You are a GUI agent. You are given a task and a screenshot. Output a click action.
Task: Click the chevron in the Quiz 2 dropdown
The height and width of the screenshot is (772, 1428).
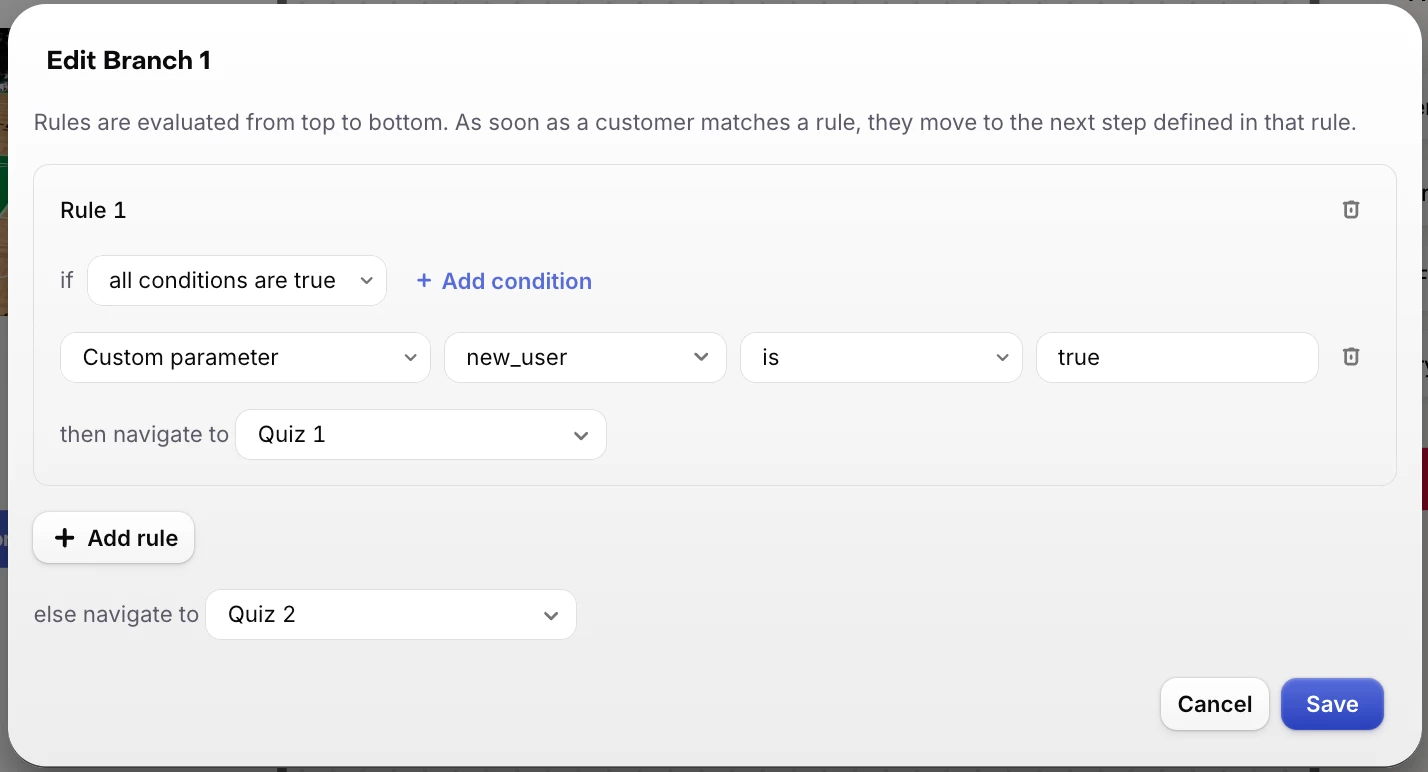(x=551, y=615)
